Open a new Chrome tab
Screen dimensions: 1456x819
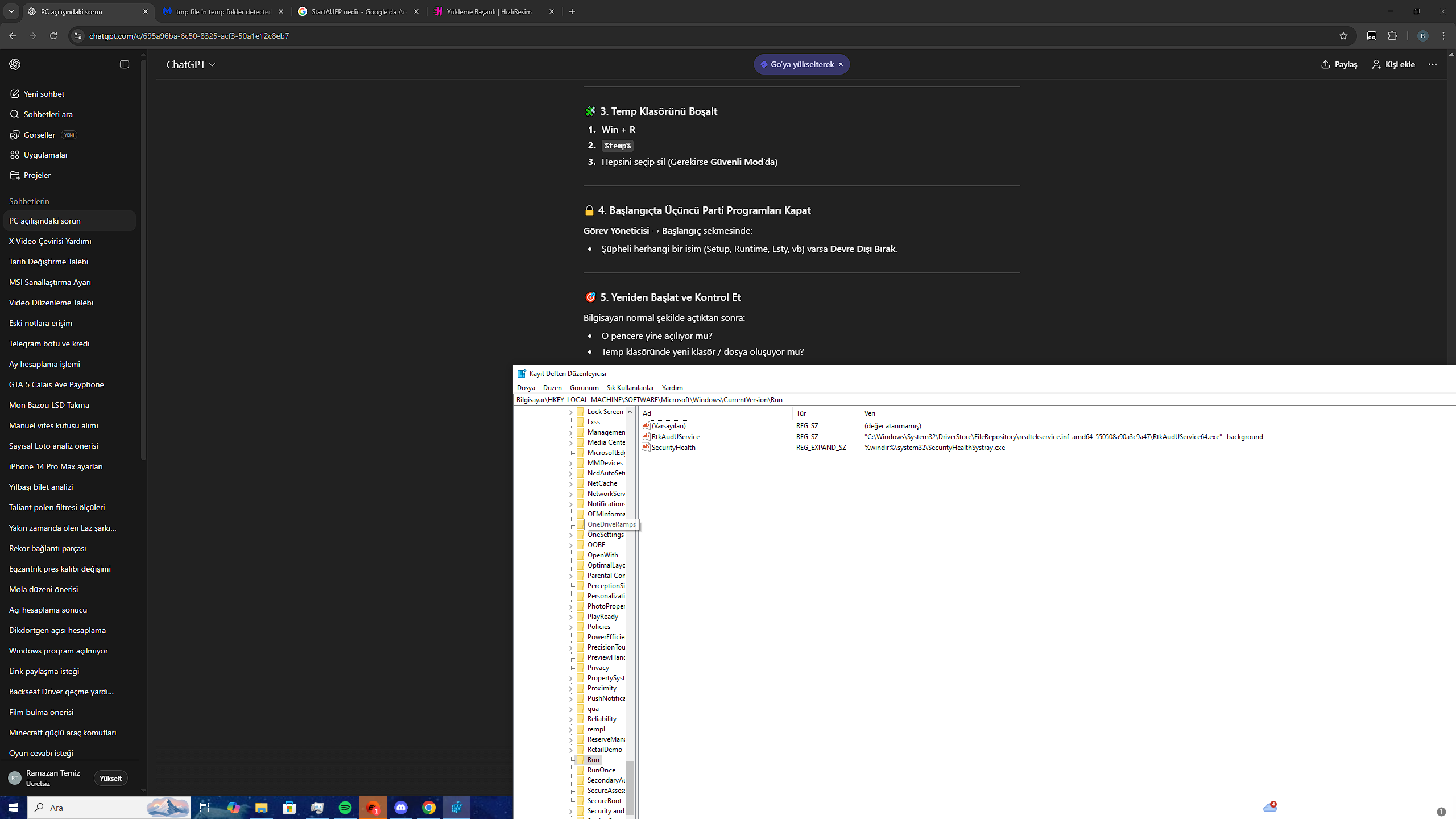point(572,11)
